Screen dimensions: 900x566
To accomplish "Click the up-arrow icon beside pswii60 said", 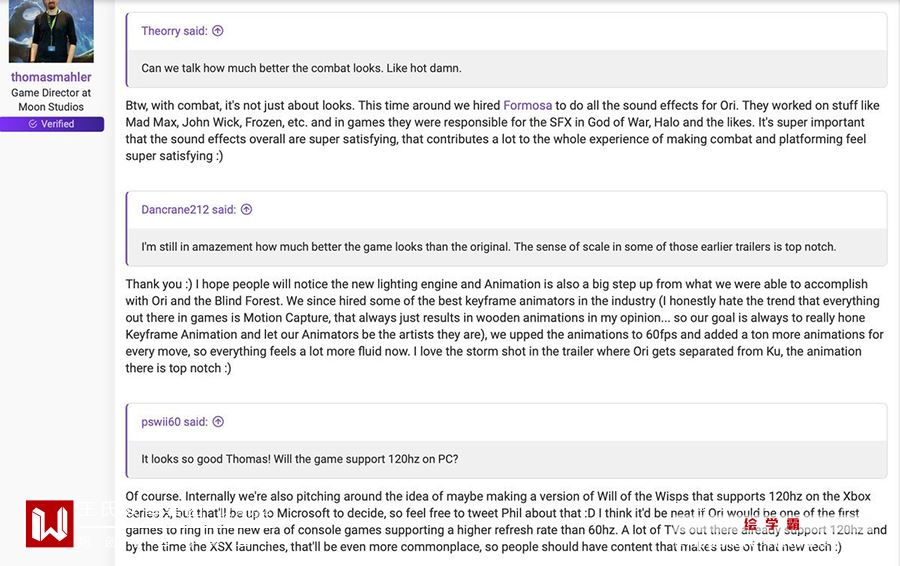I will (218, 422).
